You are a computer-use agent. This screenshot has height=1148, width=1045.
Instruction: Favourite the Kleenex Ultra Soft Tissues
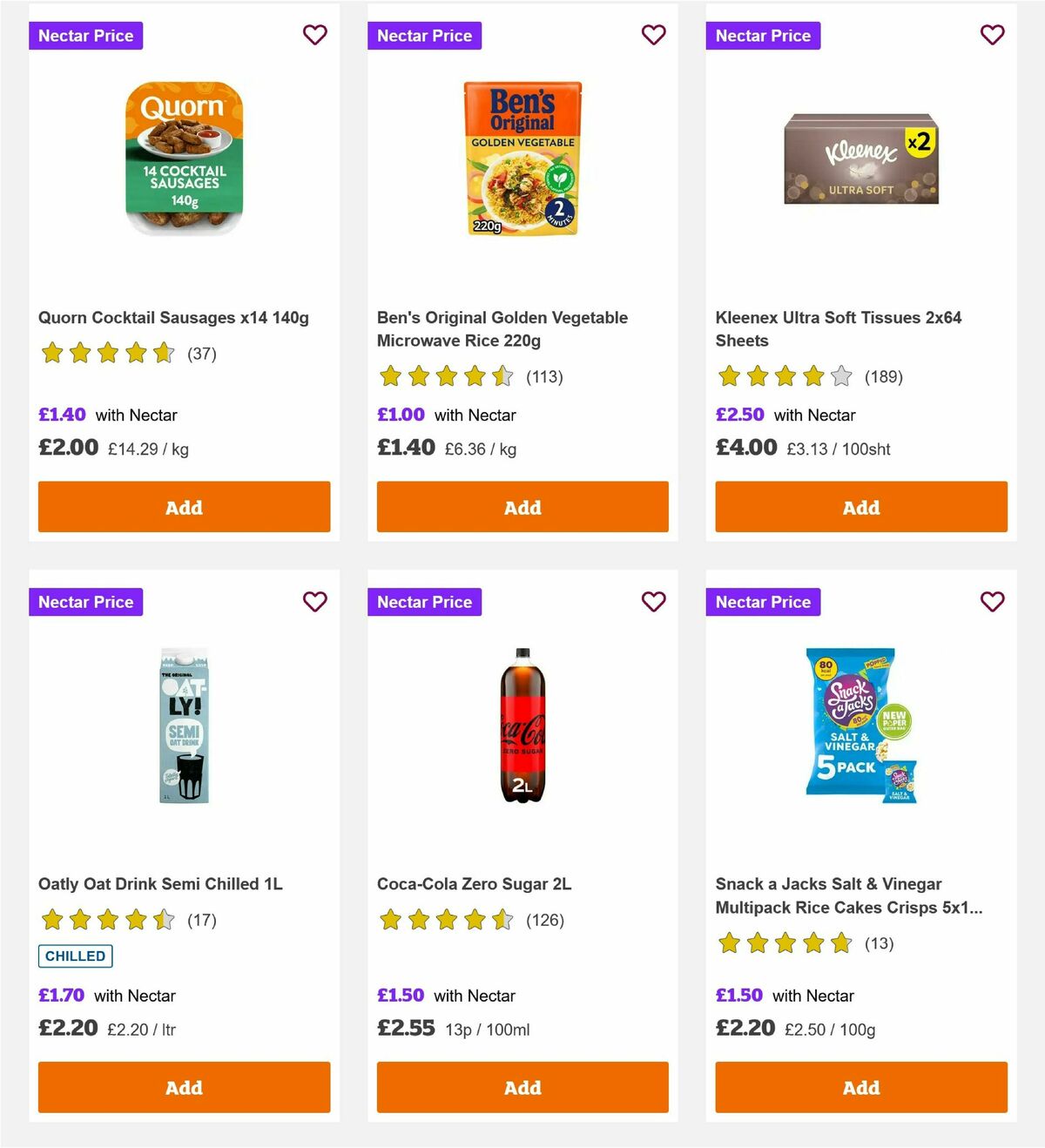pyautogui.click(x=992, y=35)
